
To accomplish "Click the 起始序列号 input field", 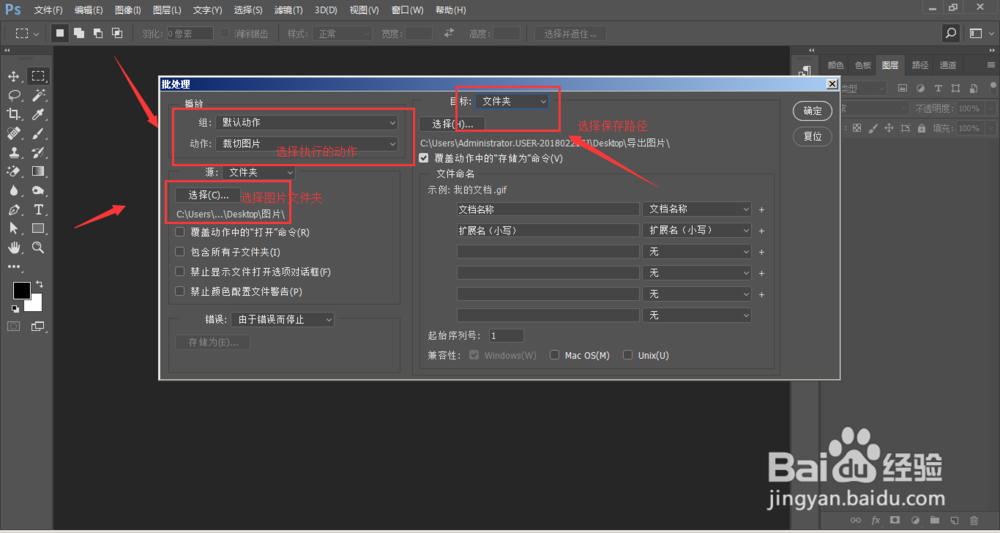I will coord(506,335).
